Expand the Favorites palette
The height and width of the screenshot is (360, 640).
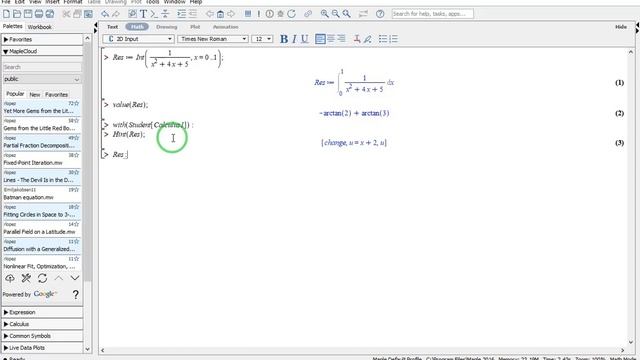(42, 40)
